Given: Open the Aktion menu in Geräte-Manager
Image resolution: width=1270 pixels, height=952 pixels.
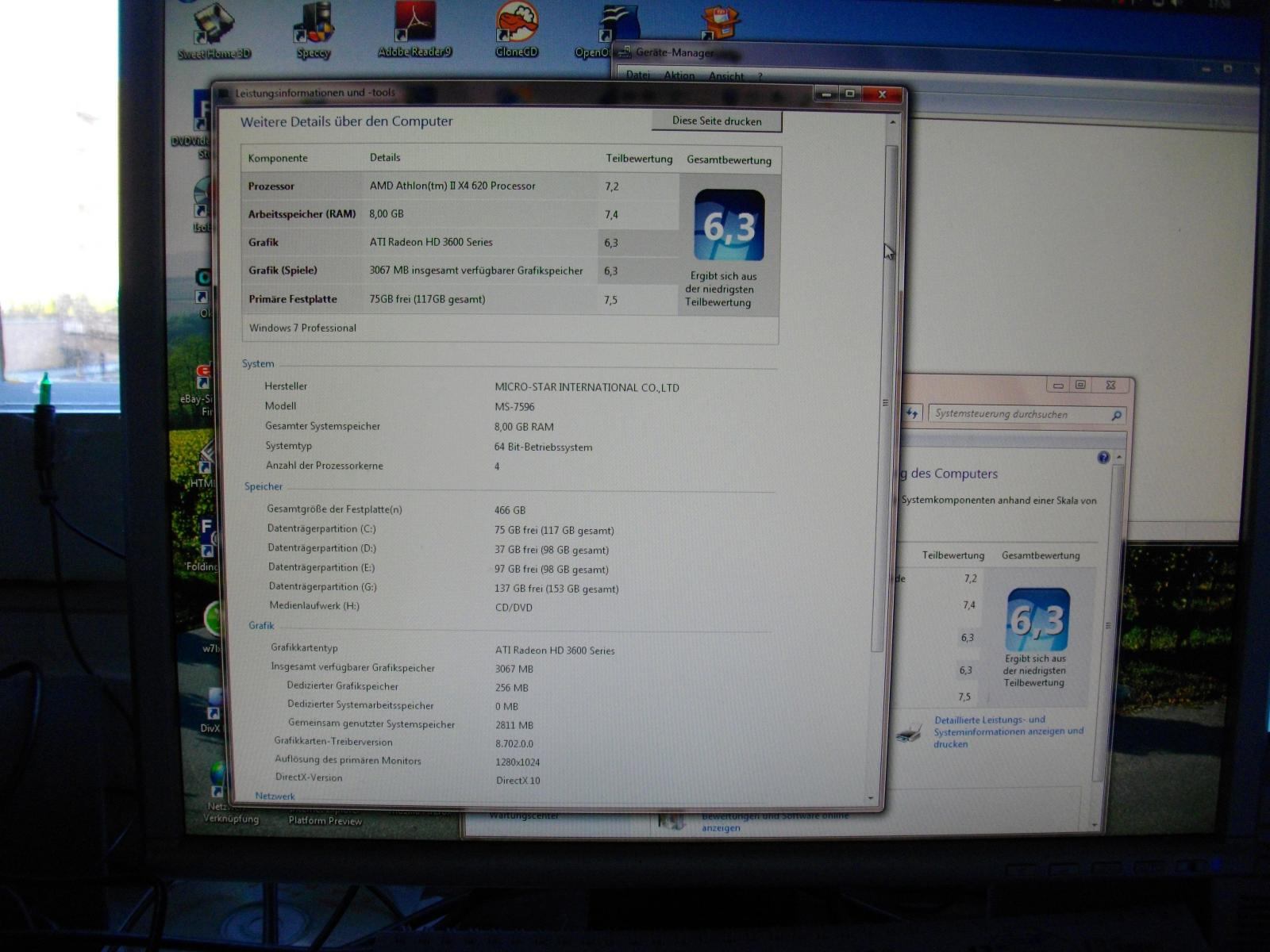Looking at the screenshot, I should point(679,76).
